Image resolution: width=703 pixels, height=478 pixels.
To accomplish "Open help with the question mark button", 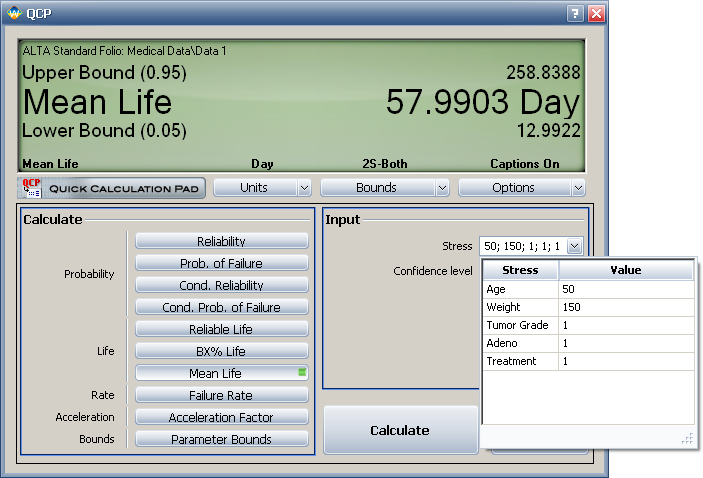I will (x=575, y=13).
